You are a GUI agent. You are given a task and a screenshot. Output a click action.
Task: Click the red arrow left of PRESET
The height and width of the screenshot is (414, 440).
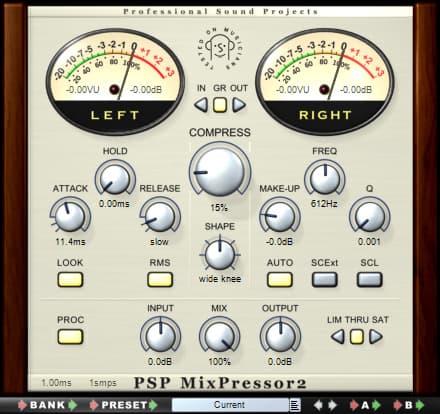[94, 405]
